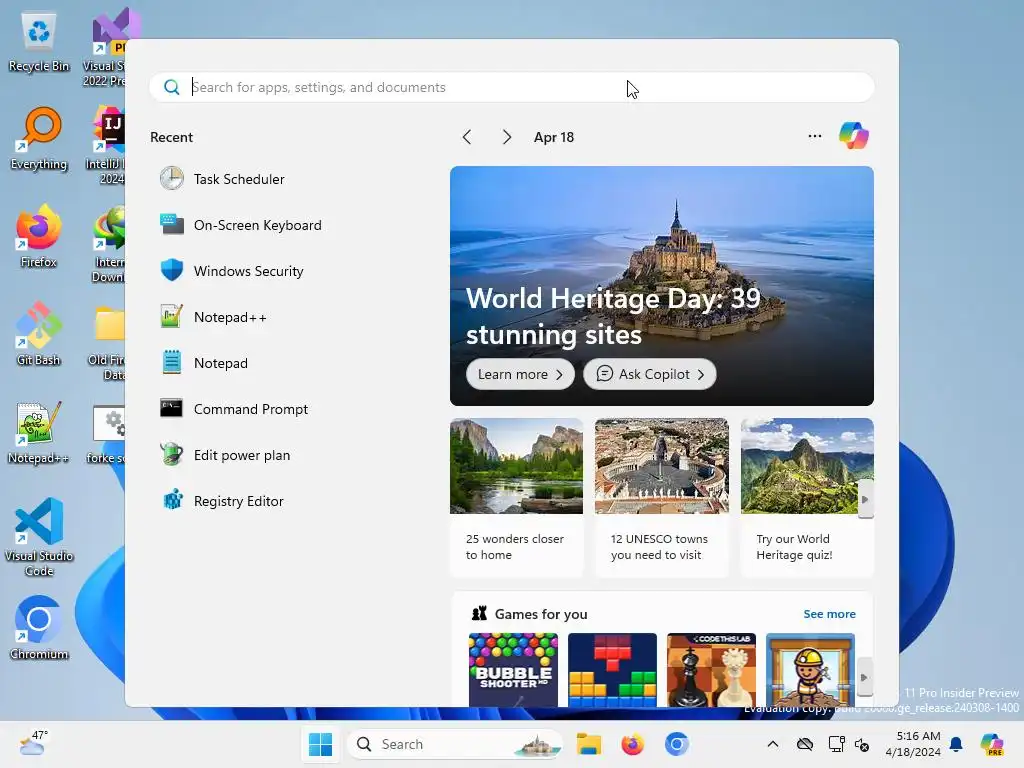Launch Notepad from Recent list

[204, 363]
